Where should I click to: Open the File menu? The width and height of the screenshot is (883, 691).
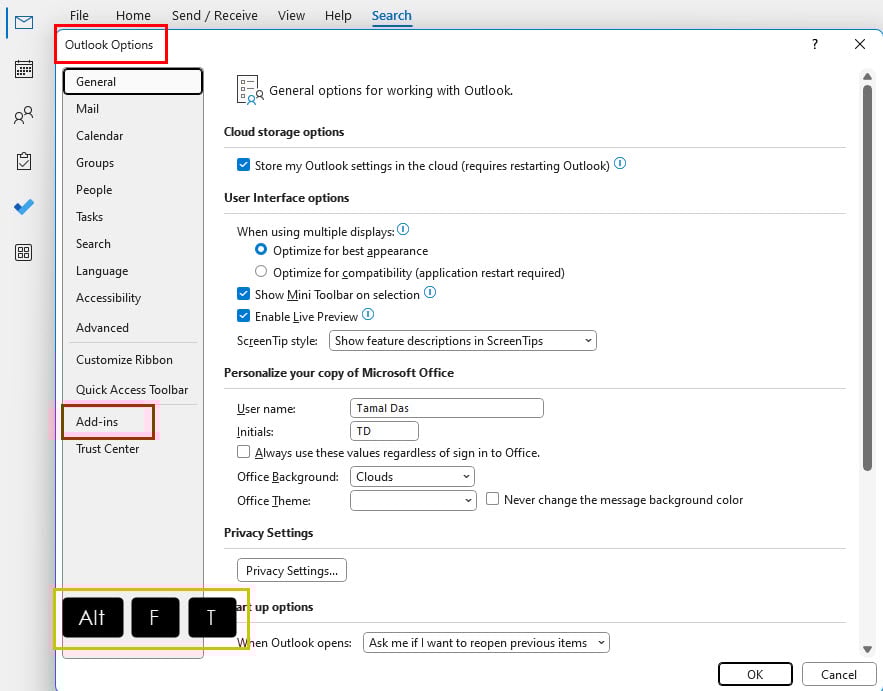pyautogui.click(x=79, y=15)
